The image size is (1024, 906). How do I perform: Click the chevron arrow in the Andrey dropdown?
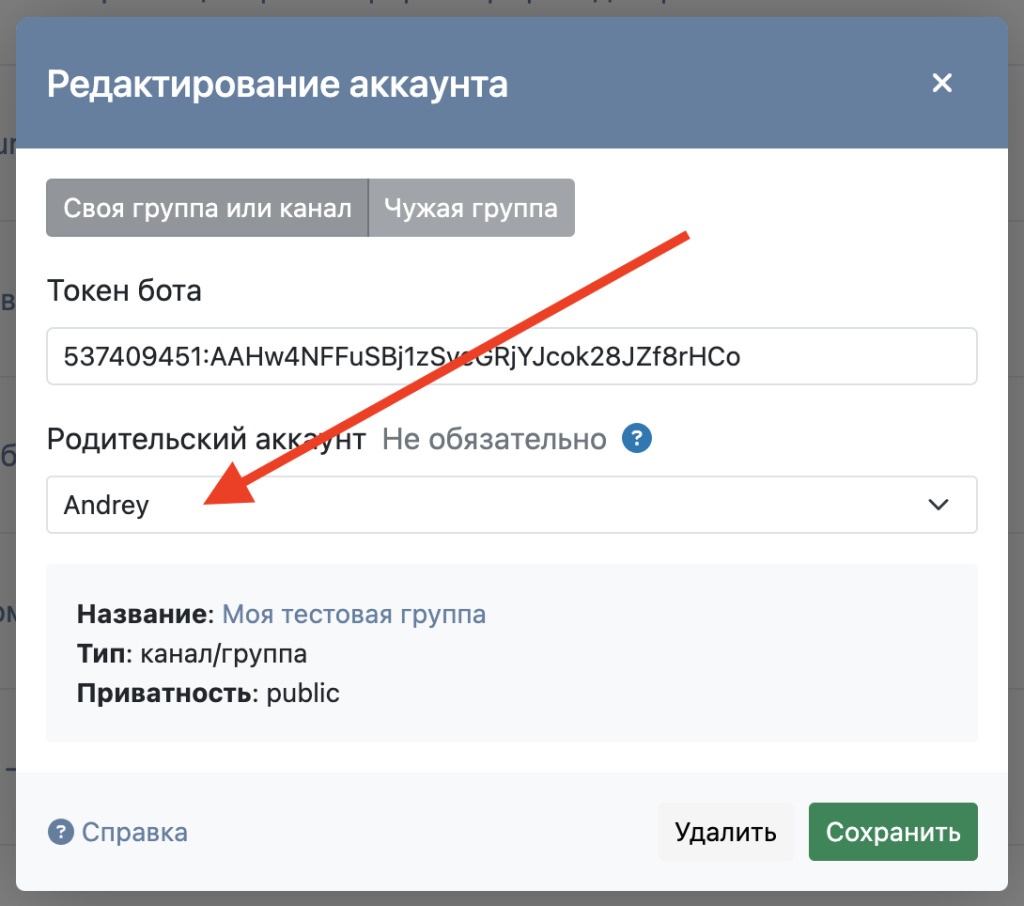[x=938, y=505]
